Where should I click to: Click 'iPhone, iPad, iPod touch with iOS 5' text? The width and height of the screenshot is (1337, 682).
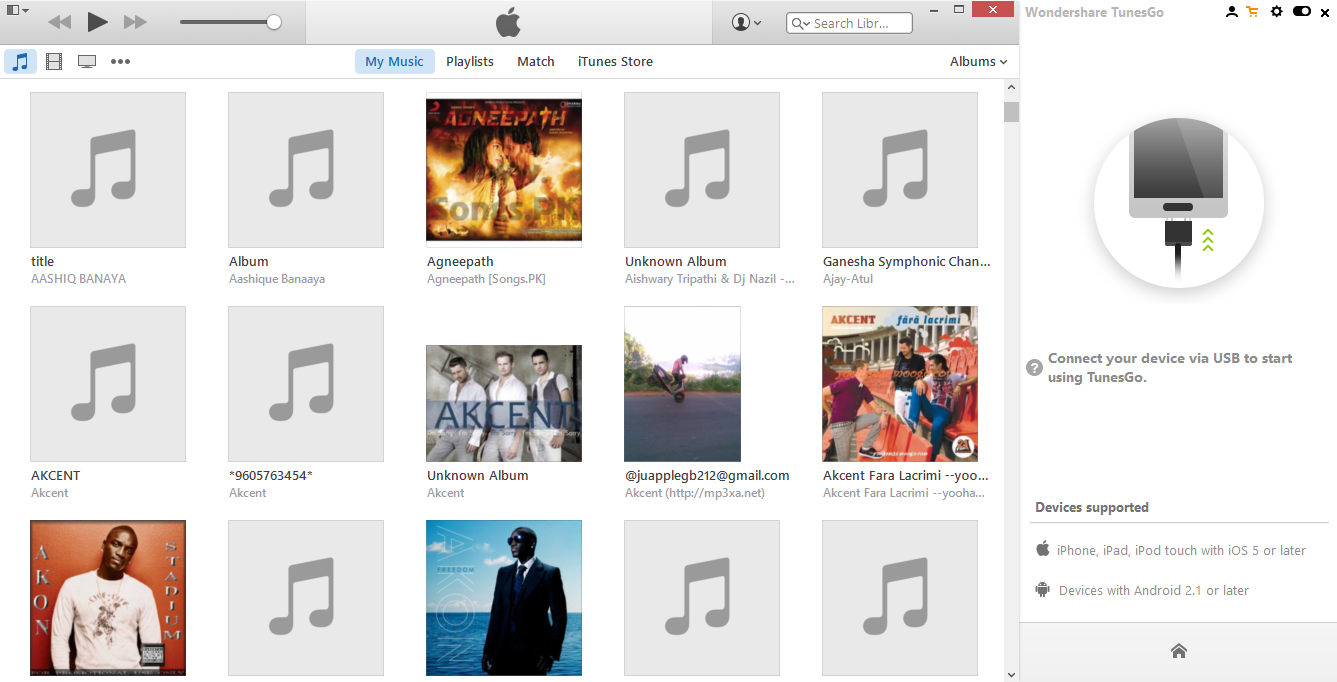pyautogui.click(x=1181, y=550)
